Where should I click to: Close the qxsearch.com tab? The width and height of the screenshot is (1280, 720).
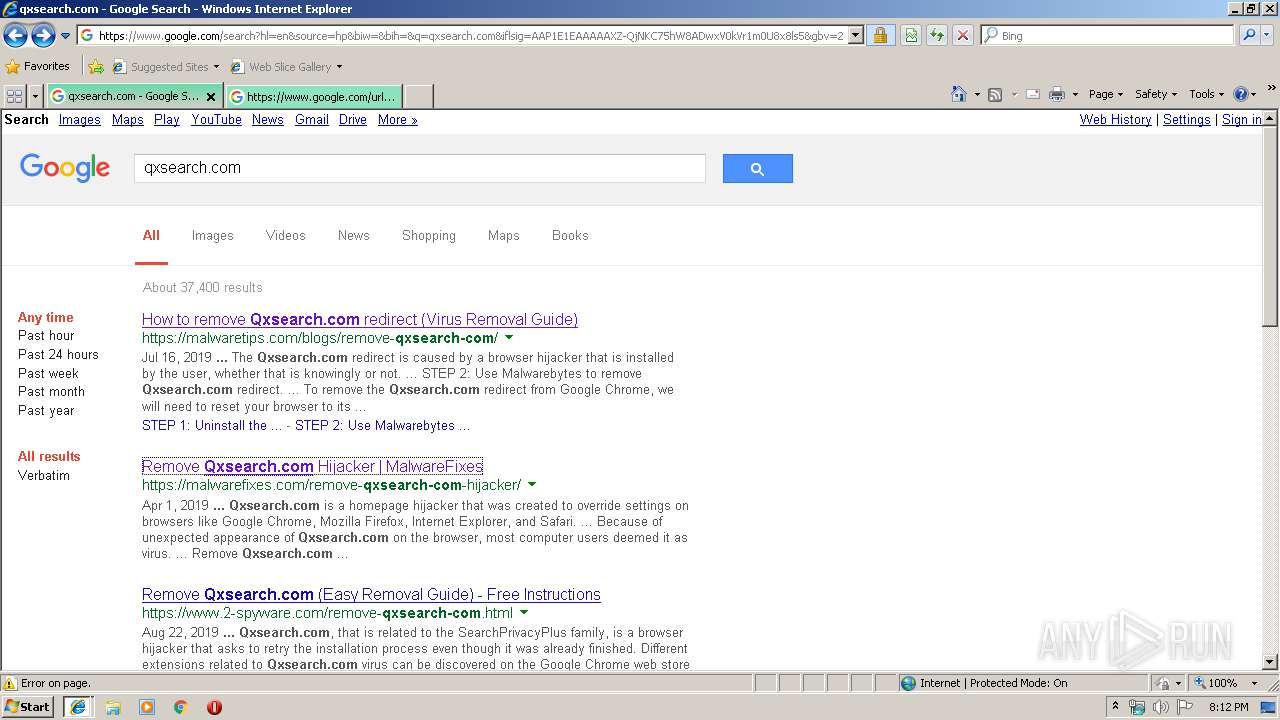click(x=210, y=97)
